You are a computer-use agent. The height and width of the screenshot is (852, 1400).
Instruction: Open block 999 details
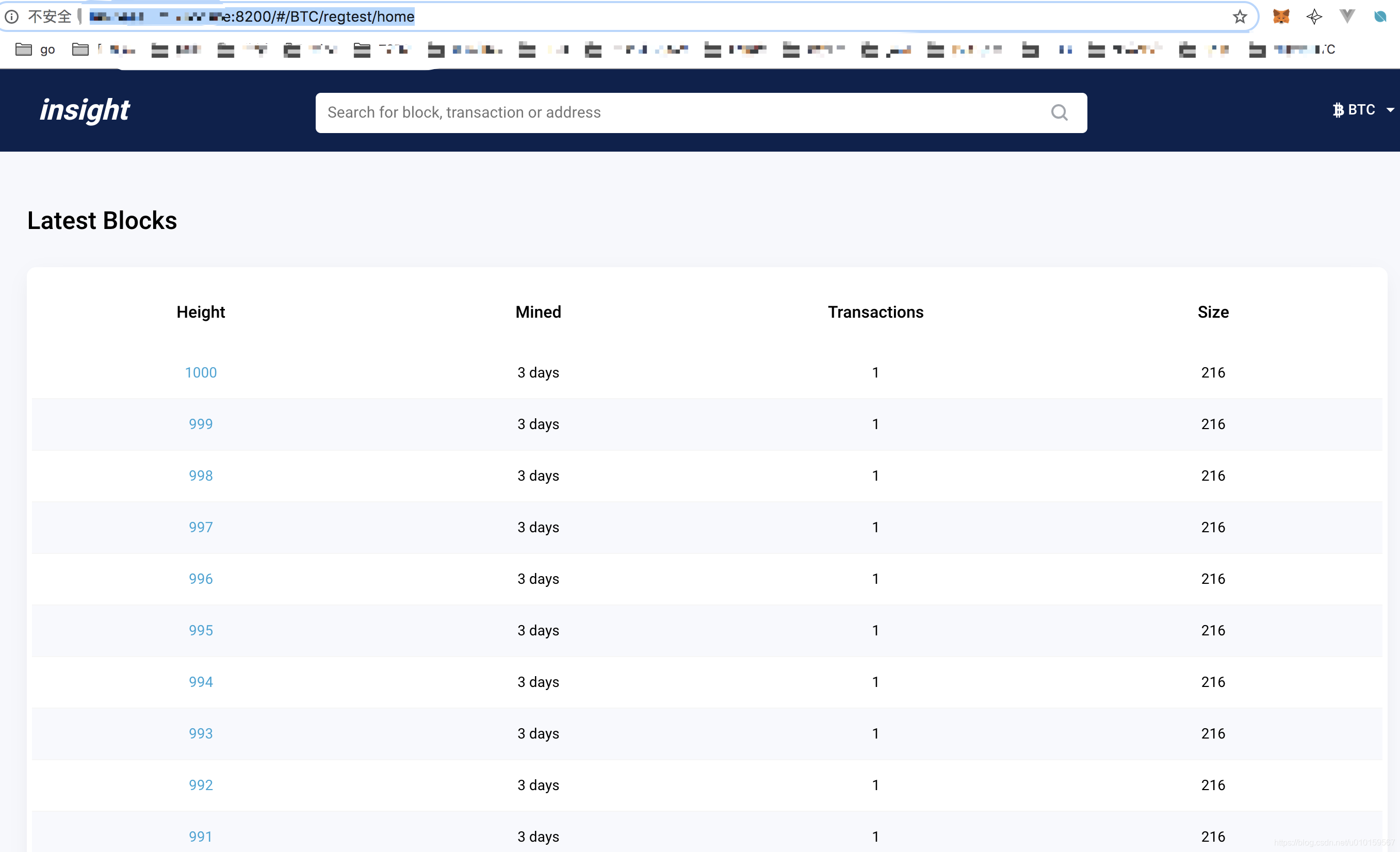201,424
